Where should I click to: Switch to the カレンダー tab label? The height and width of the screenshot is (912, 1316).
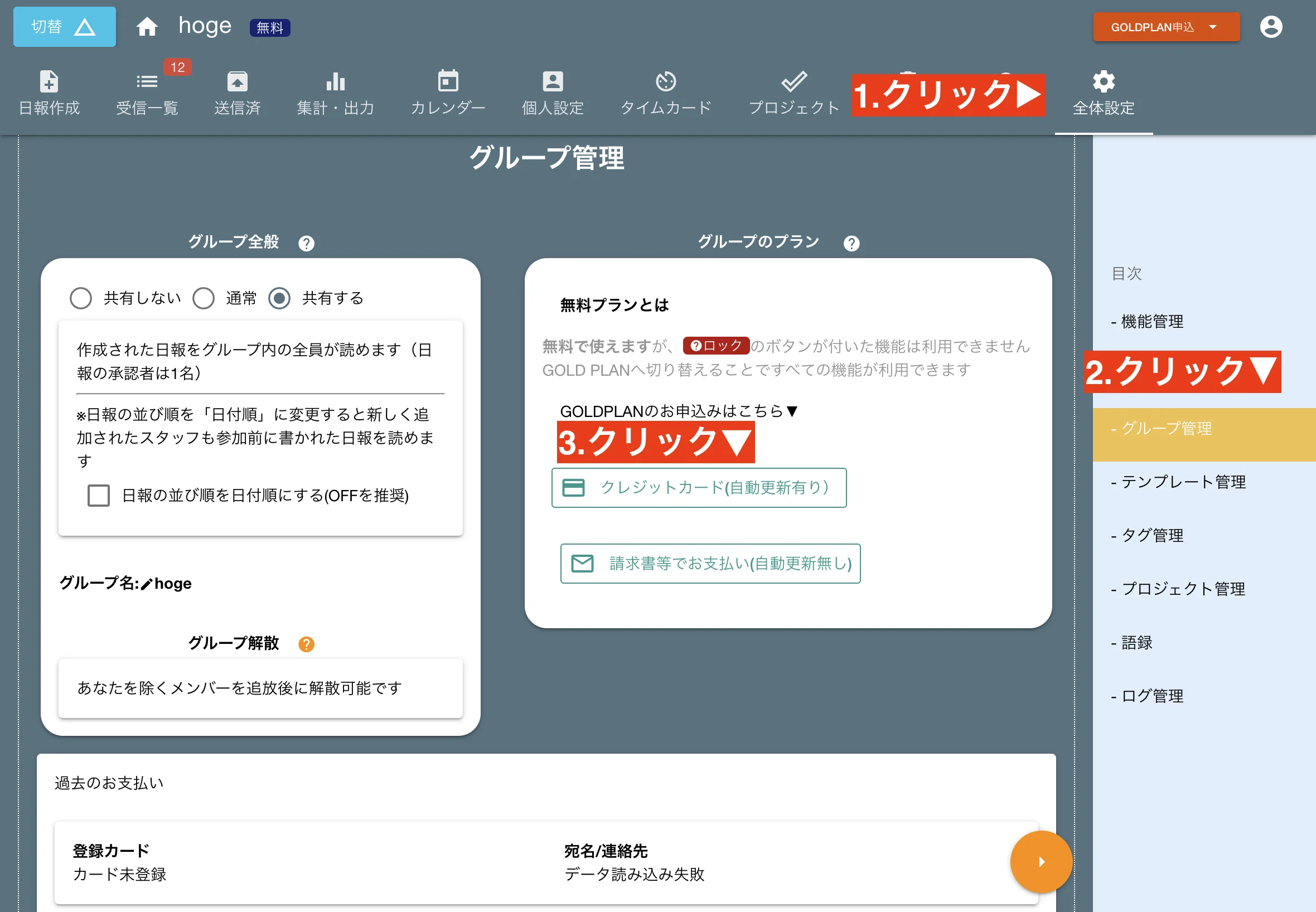click(448, 108)
